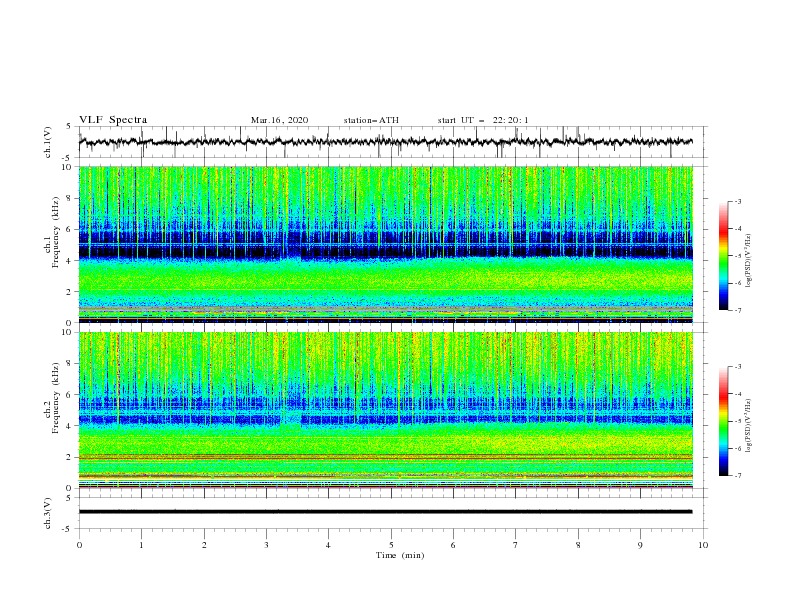The width and height of the screenshot is (792, 612).
Task: Click the "7" tick on time axis
Action: tap(516, 545)
